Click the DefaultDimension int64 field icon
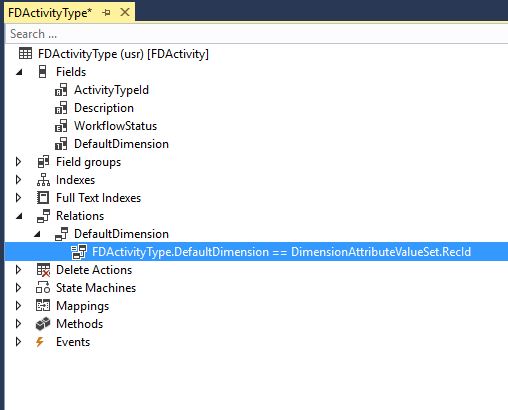Image resolution: width=508 pixels, height=410 pixels. 61,144
